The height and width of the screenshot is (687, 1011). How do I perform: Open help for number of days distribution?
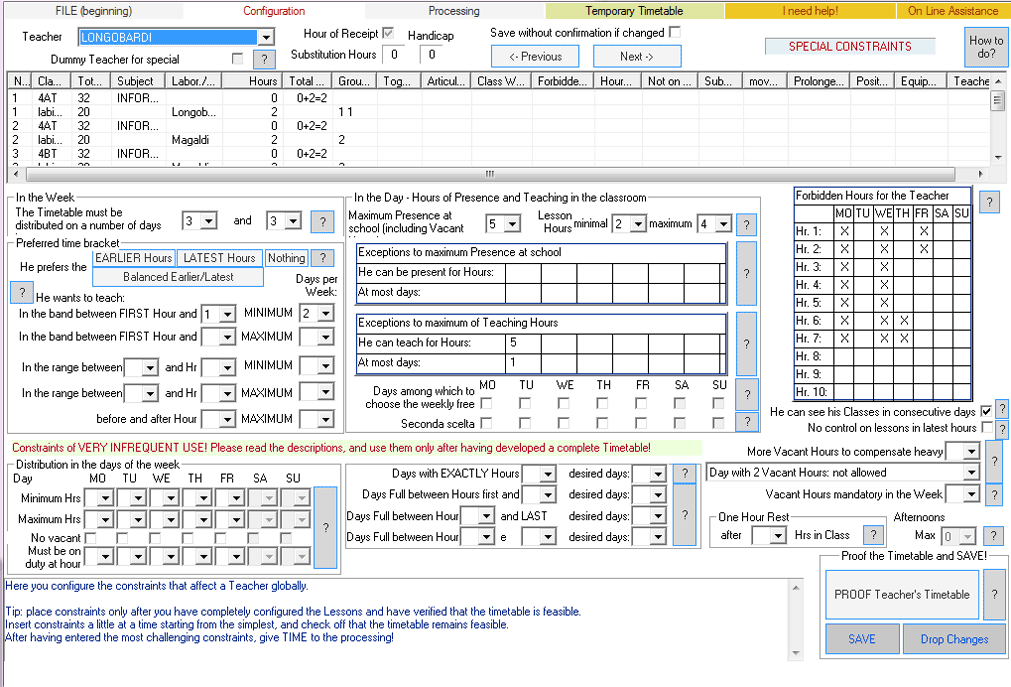(322, 221)
